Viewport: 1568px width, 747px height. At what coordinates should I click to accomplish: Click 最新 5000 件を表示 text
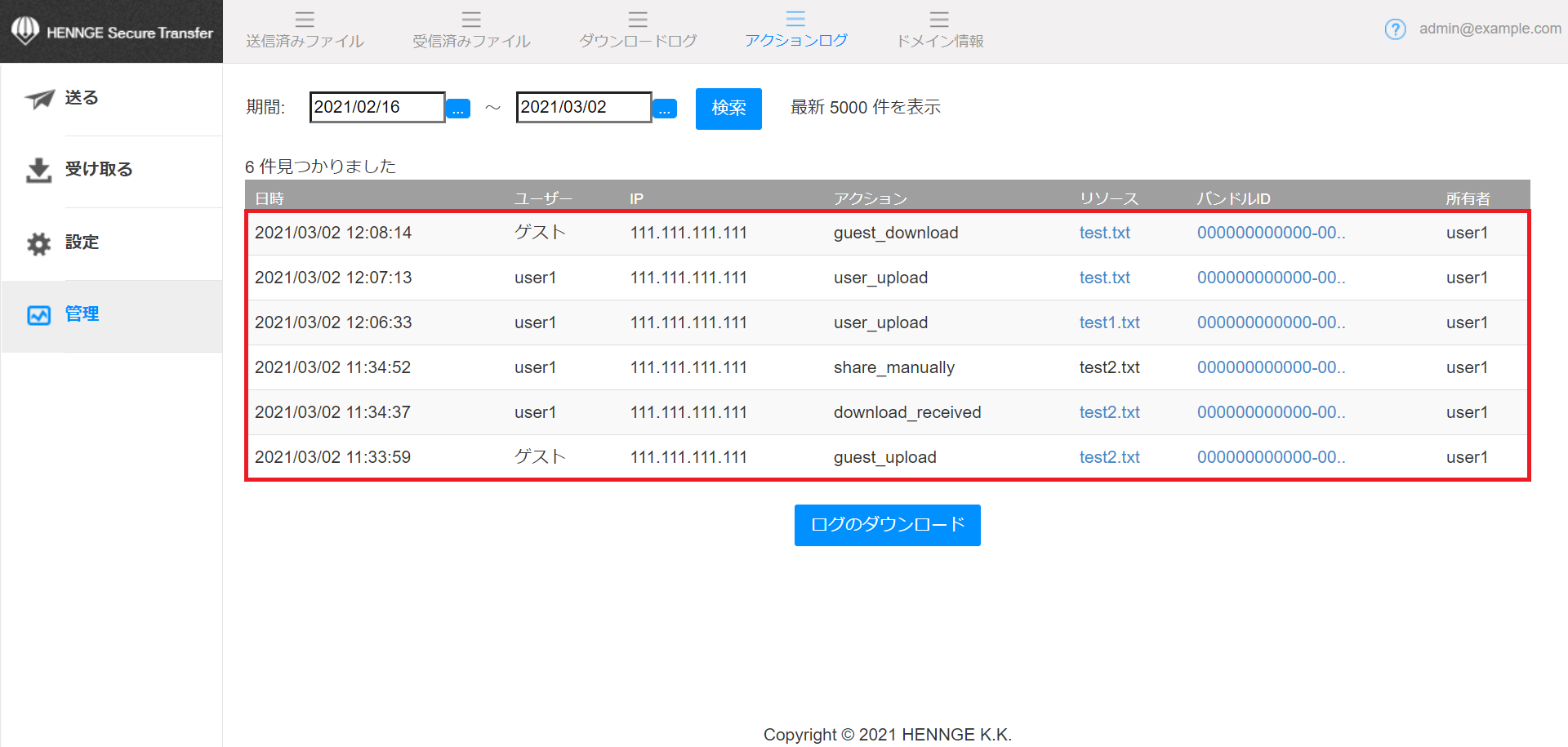point(865,107)
